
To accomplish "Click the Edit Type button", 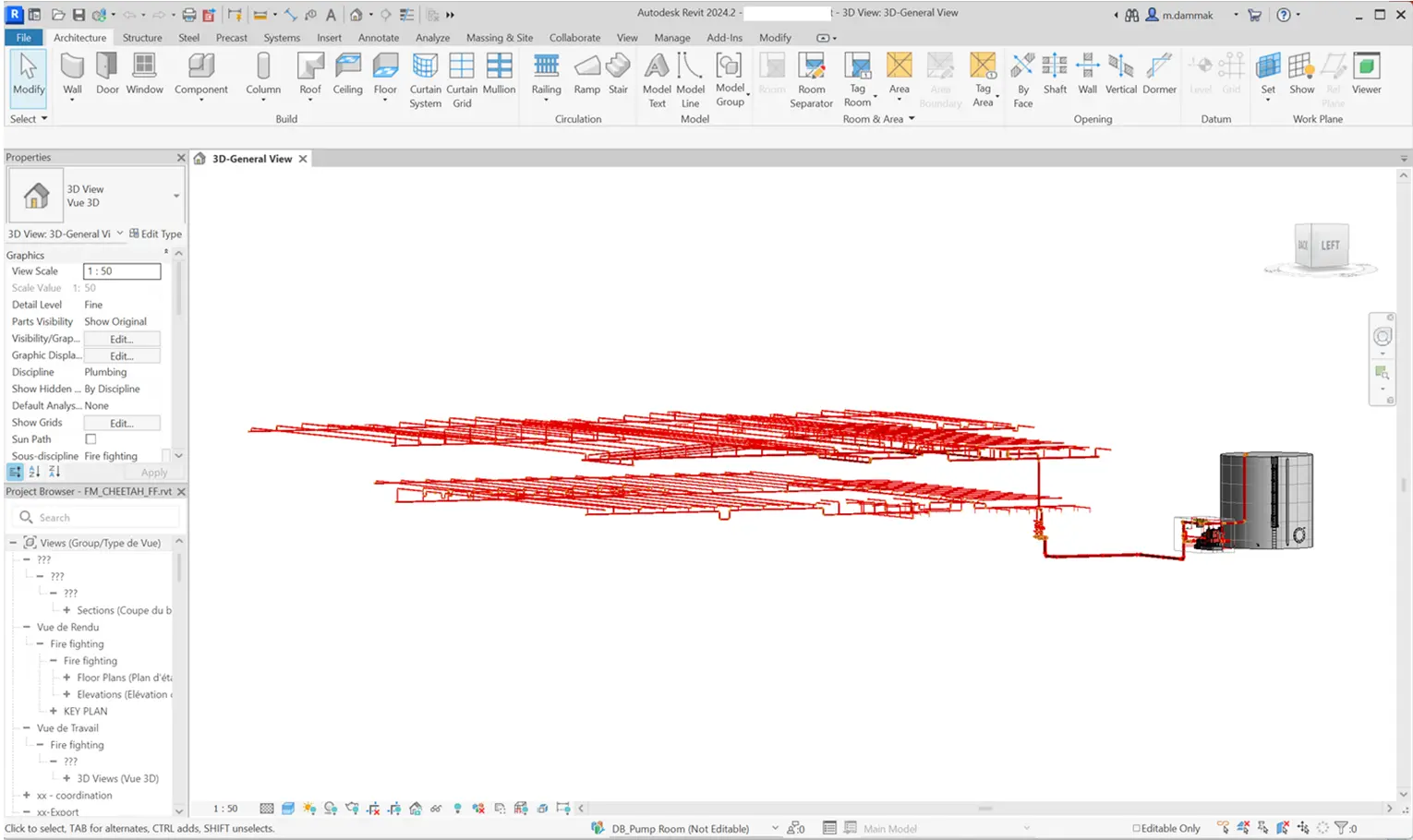I will 155,234.
